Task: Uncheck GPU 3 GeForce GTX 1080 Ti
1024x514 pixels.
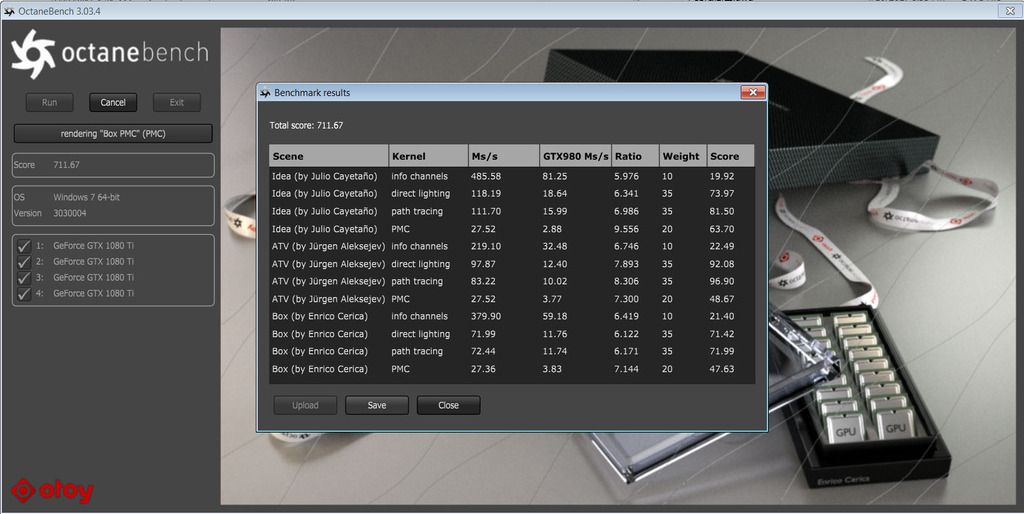Action: tap(24, 278)
